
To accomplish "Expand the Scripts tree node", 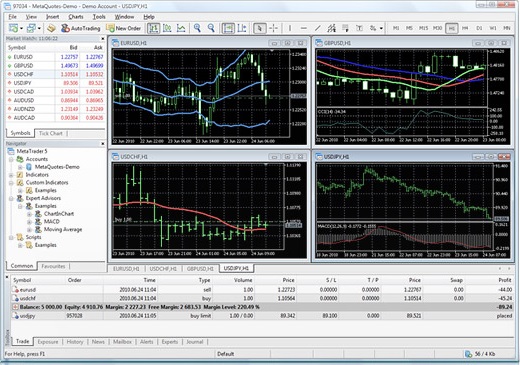I will click(11, 237).
